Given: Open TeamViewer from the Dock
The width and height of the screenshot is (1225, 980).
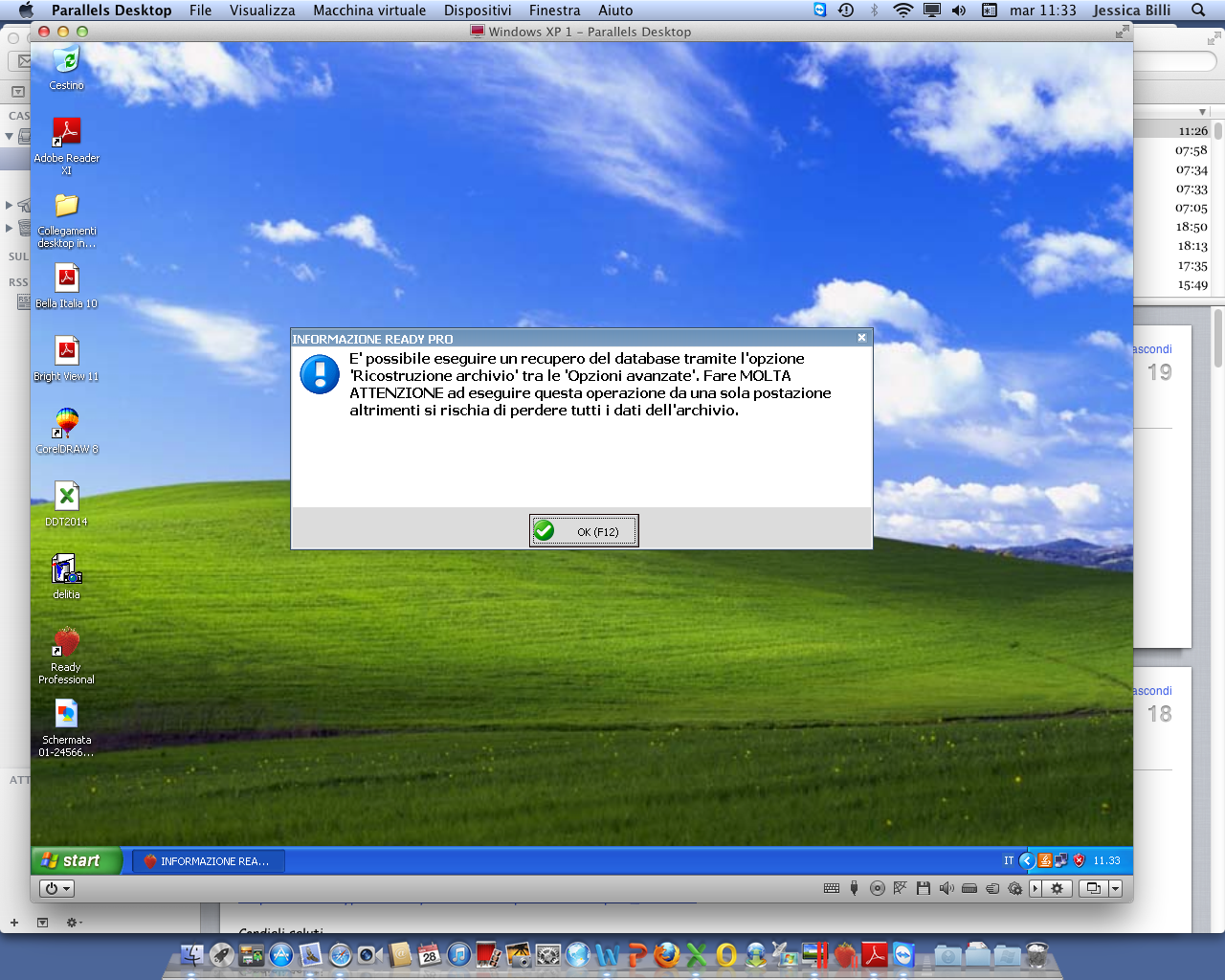Looking at the screenshot, I should (904, 954).
